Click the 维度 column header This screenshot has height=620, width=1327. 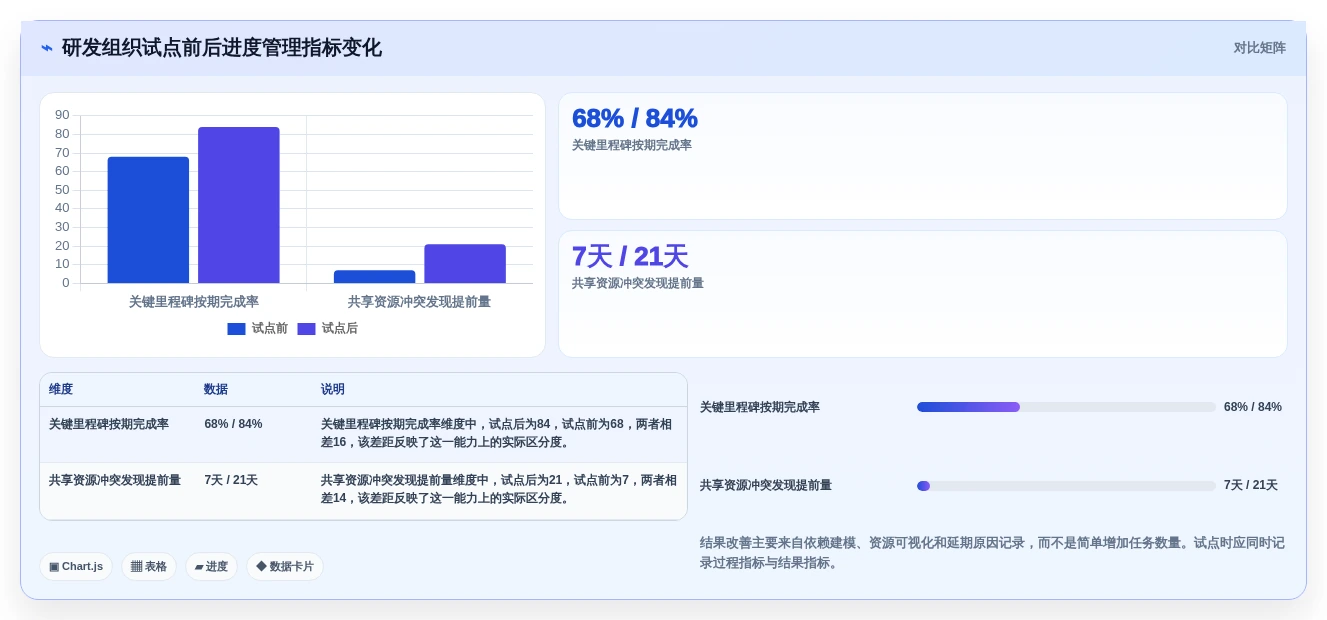(x=61, y=389)
